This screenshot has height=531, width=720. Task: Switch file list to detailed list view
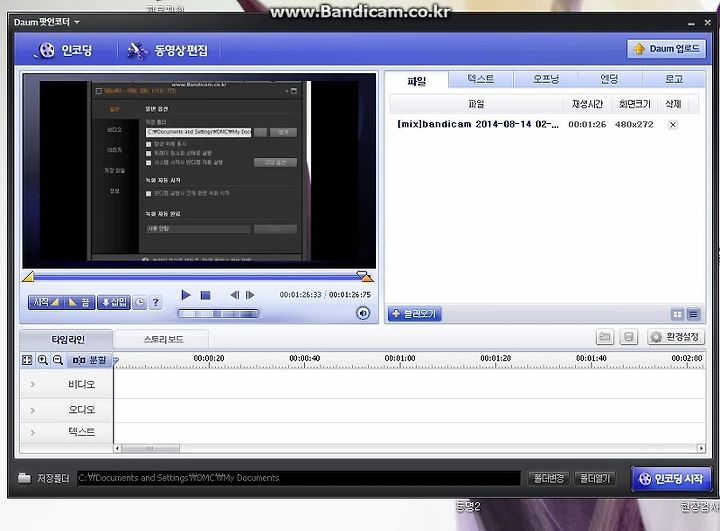693,314
